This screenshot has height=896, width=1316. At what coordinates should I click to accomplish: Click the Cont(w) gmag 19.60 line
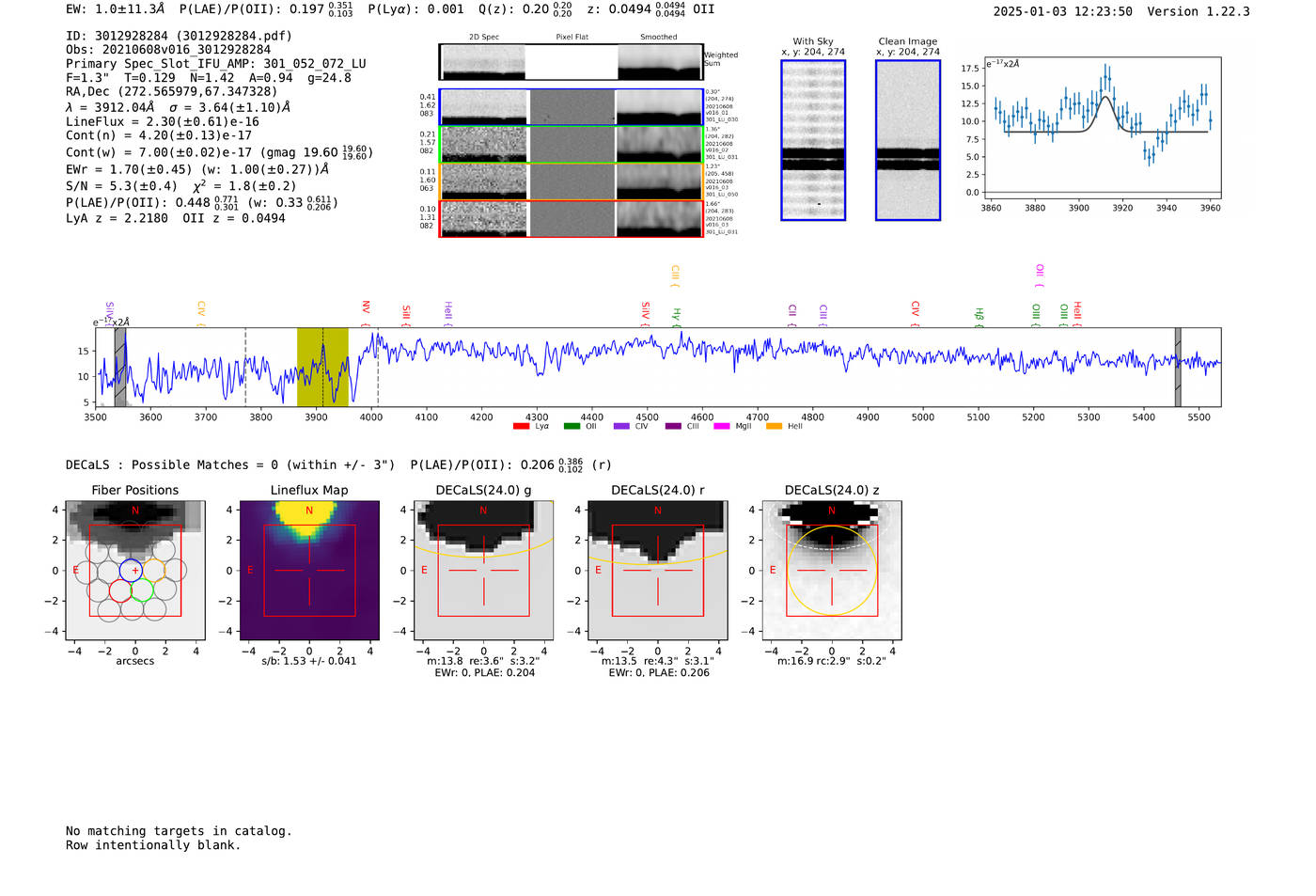(219, 151)
